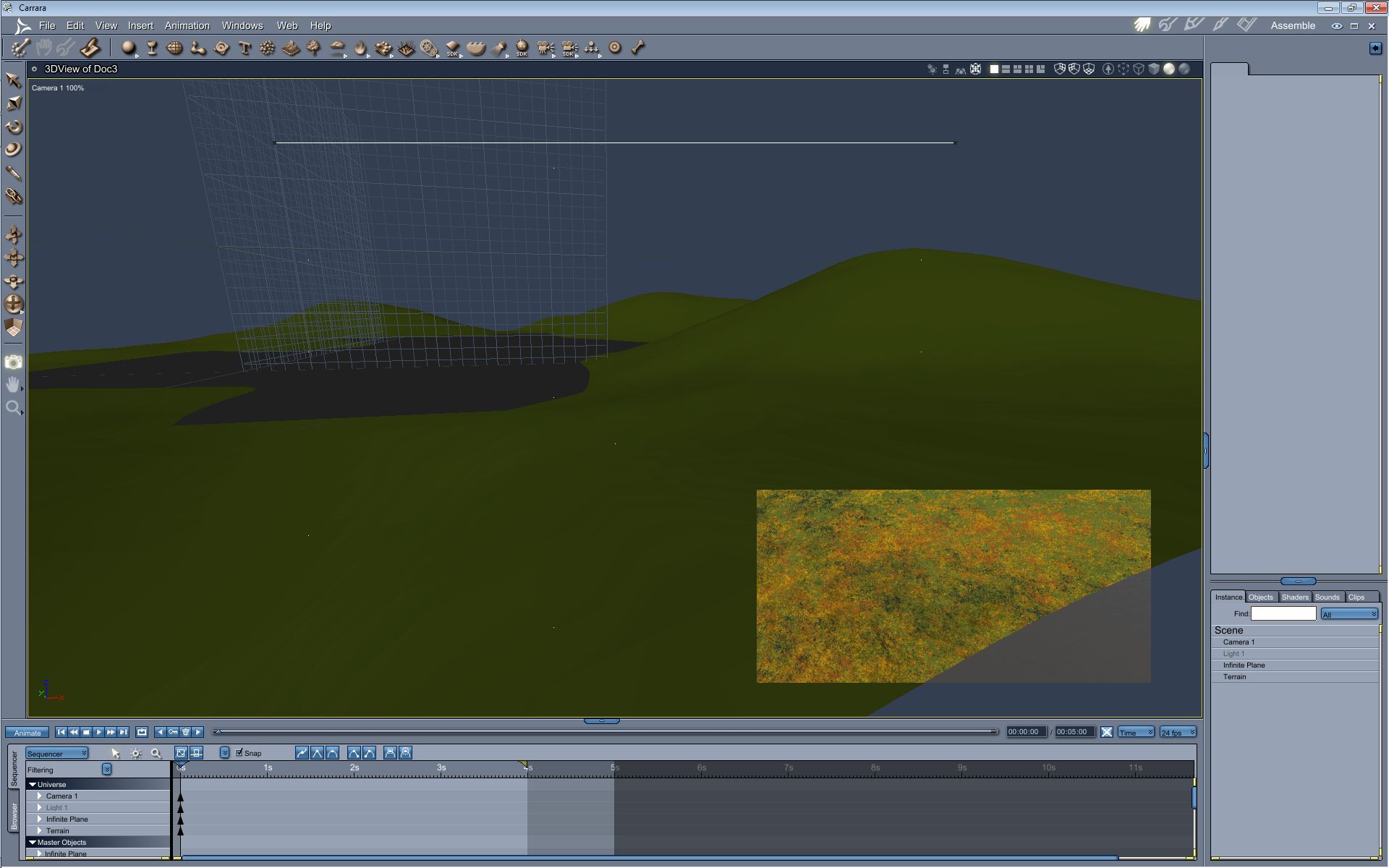Expand the Terrain track in sequencer

[x=40, y=830]
